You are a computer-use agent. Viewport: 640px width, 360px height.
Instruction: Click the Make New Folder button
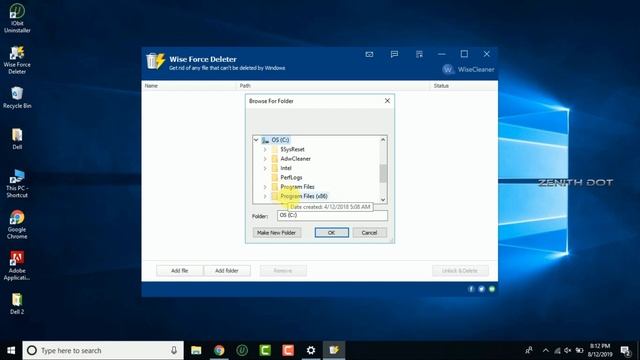tap(277, 233)
